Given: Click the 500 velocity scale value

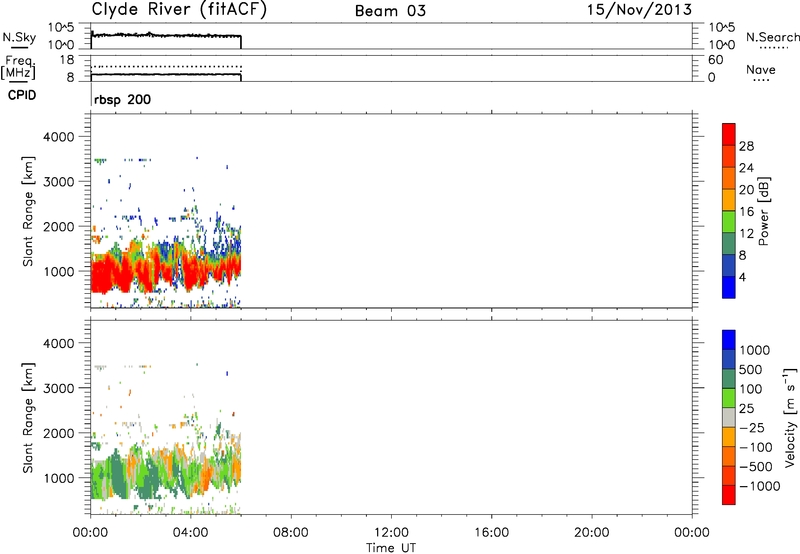Looking at the screenshot, I should 751,369.
